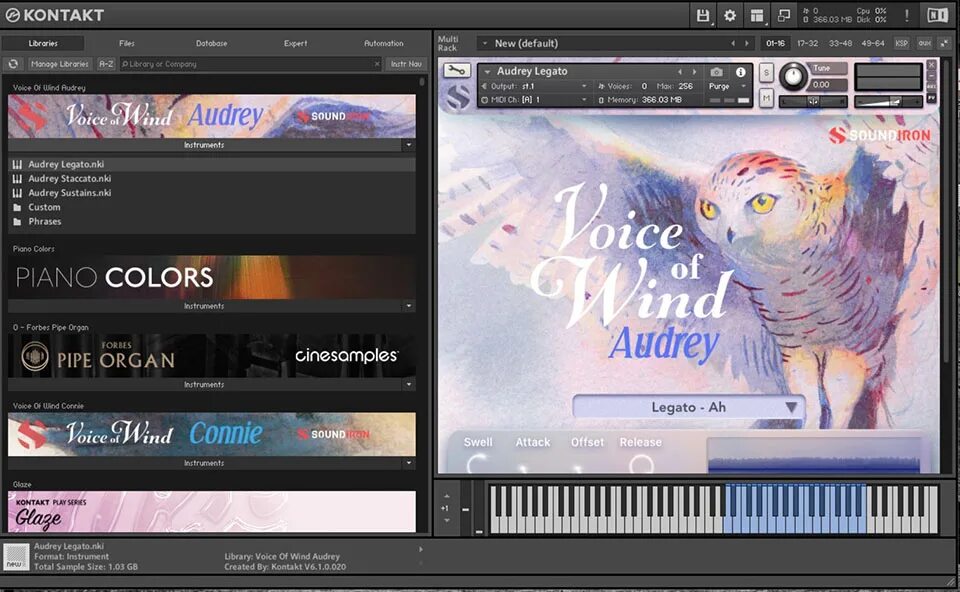Expand info pane arrow at bottom

point(421,549)
